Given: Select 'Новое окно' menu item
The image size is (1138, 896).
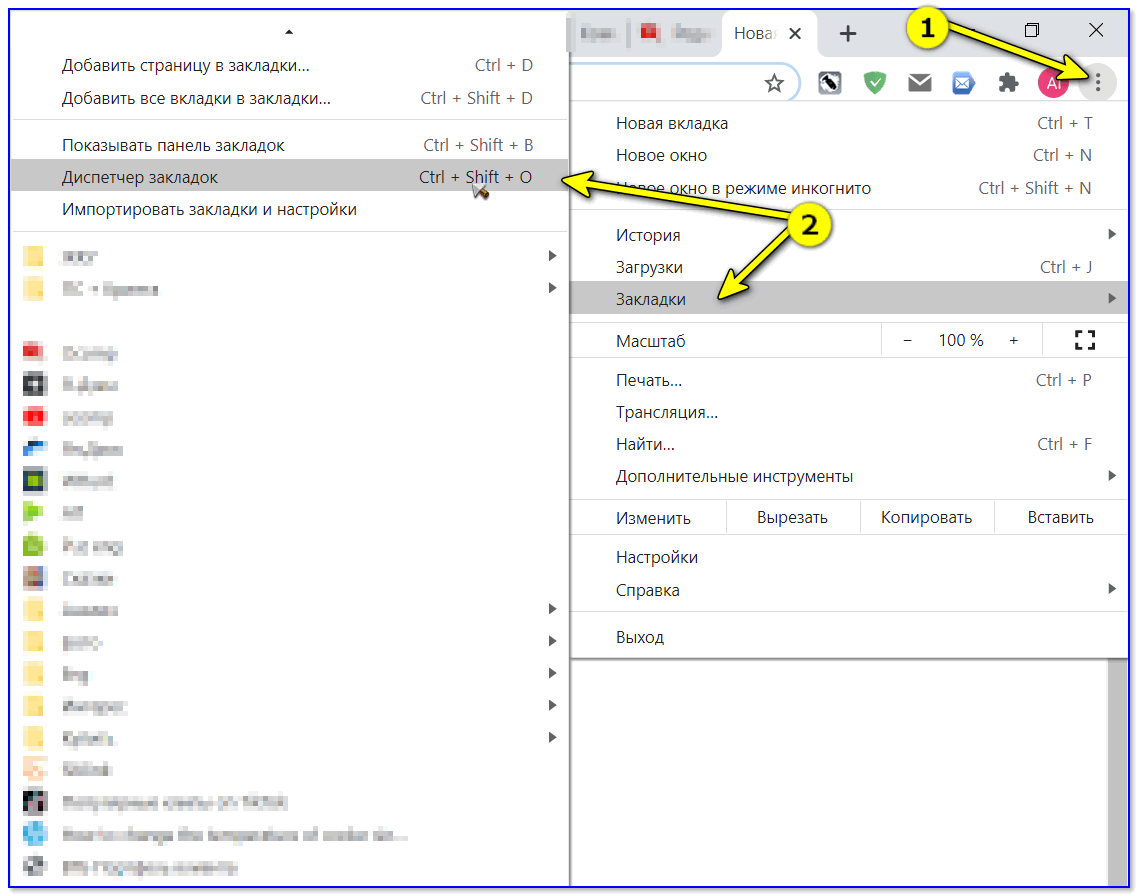Looking at the screenshot, I should click(x=849, y=155).
